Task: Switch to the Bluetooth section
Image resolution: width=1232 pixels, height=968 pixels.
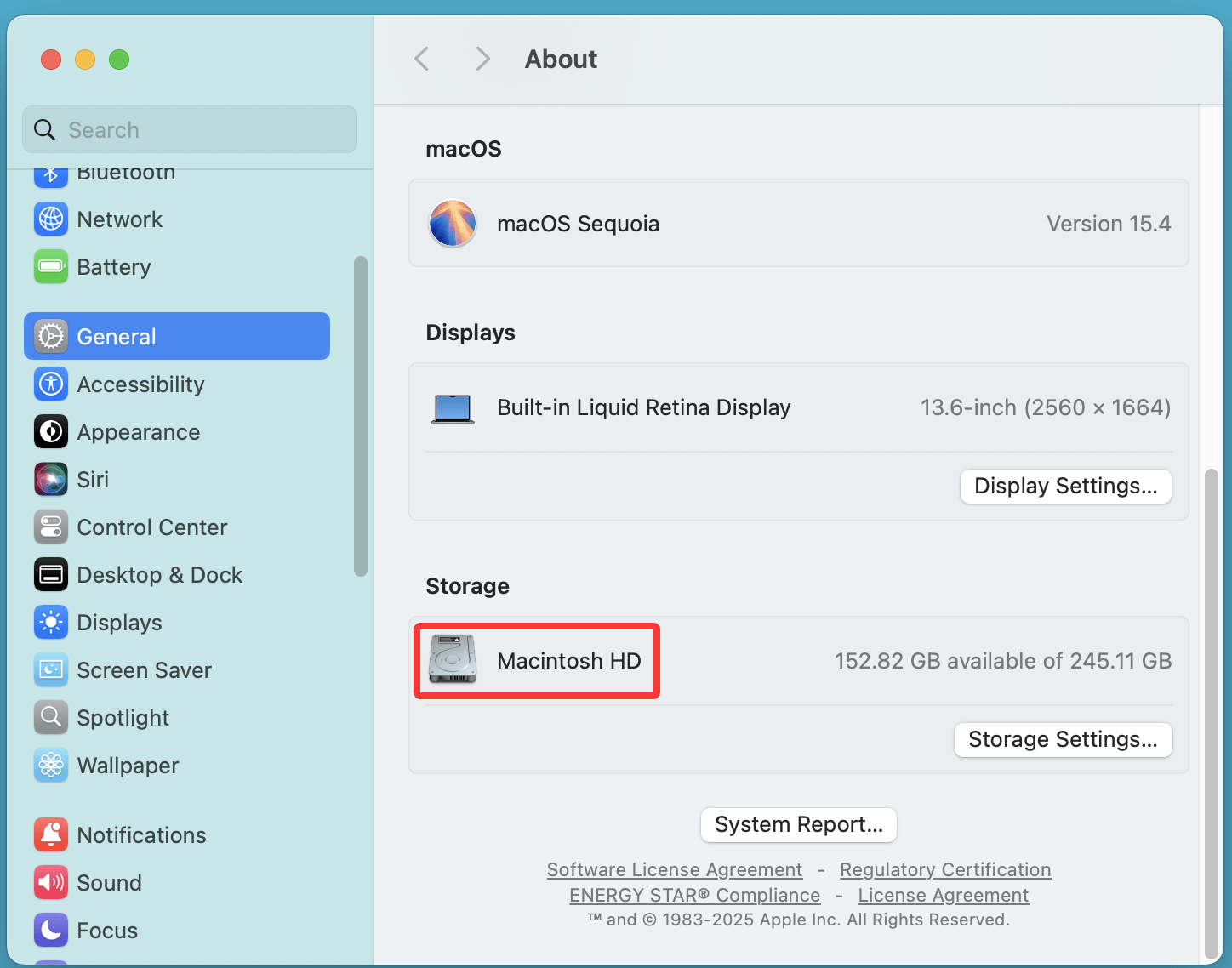Action: pos(126,173)
